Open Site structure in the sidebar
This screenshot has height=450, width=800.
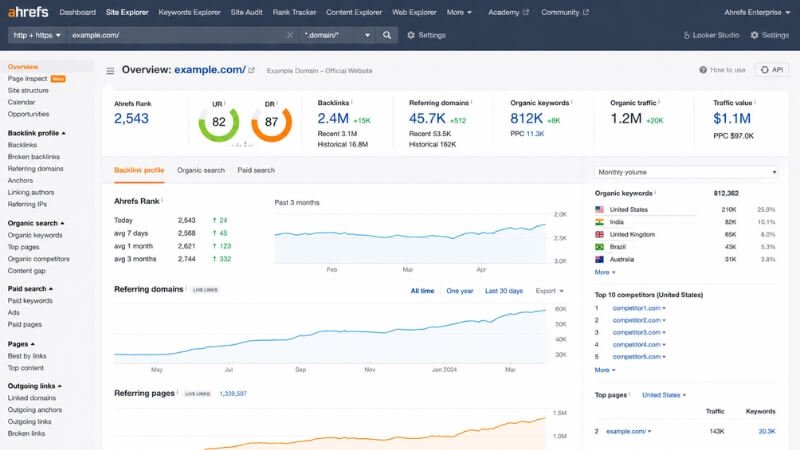[28, 90]
